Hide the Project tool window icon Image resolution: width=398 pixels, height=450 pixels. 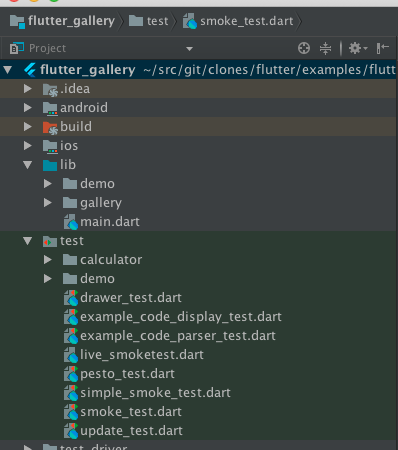pos(383,48)
